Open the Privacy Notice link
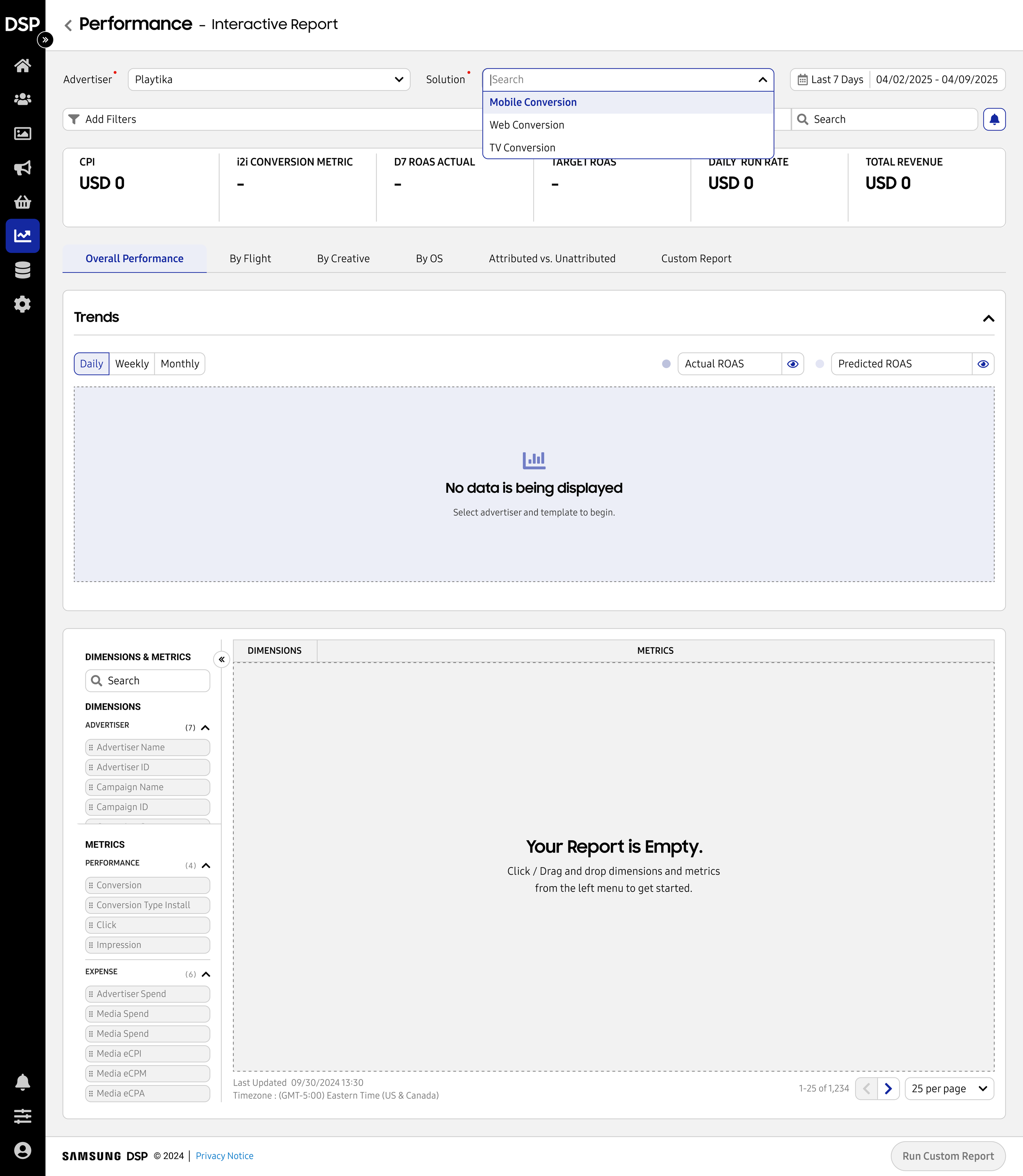1023x1176 pixels. pyautogui.click(x=224, y=1156)
